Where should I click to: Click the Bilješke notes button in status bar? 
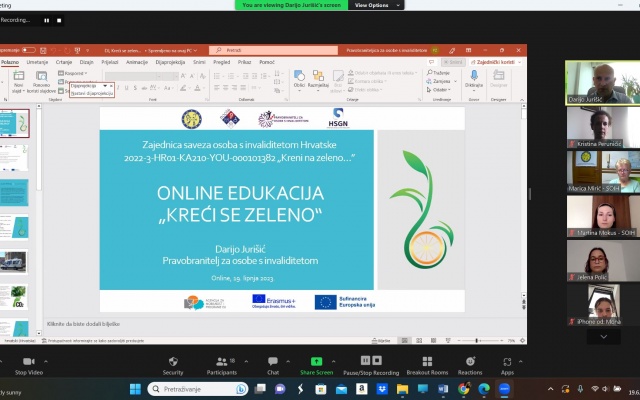pyautogui.click(x=381, y=340)
